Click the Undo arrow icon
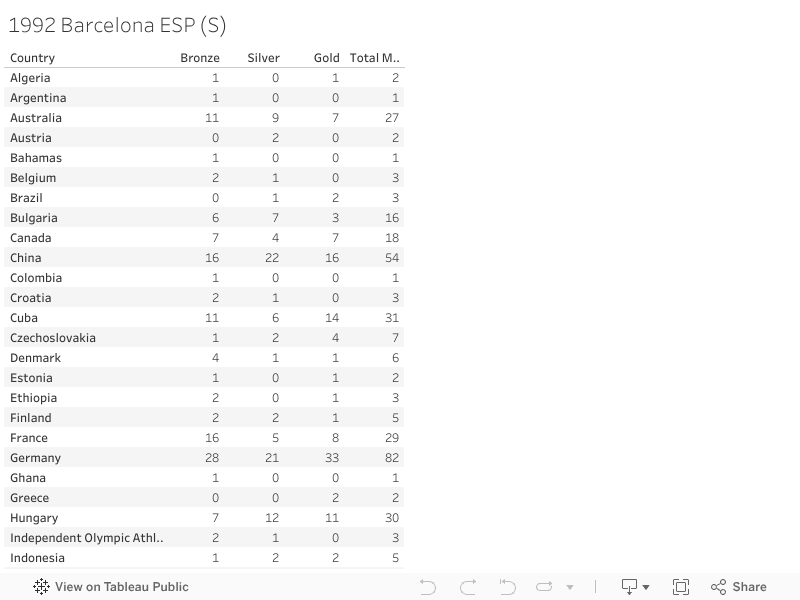This screenshot has width=800, height=600. [428, 587]
